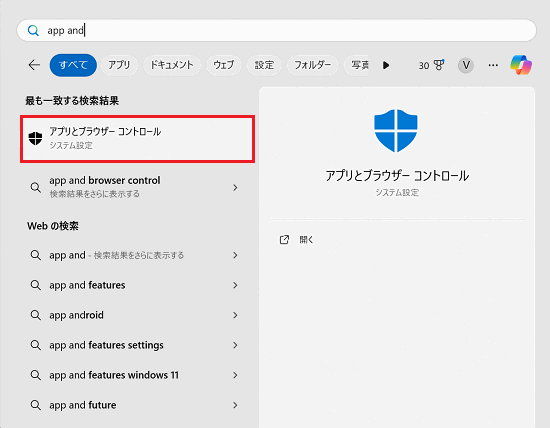550x428 pixels.
Task: Click the magnifier icon in the search box
Action: 33,31
